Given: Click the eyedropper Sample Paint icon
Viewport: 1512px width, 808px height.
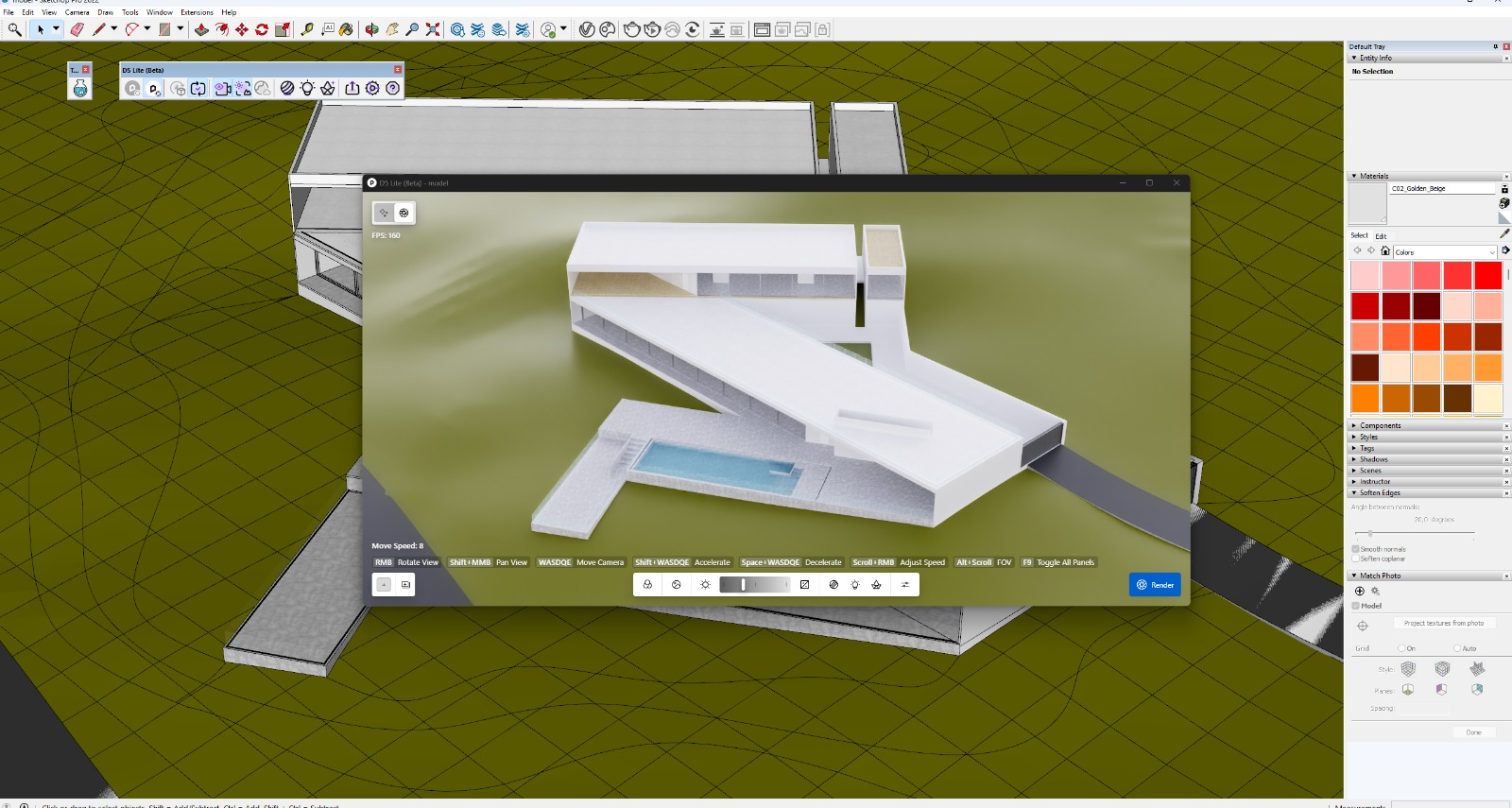Looking at the screenshot, I should 1503,233.
